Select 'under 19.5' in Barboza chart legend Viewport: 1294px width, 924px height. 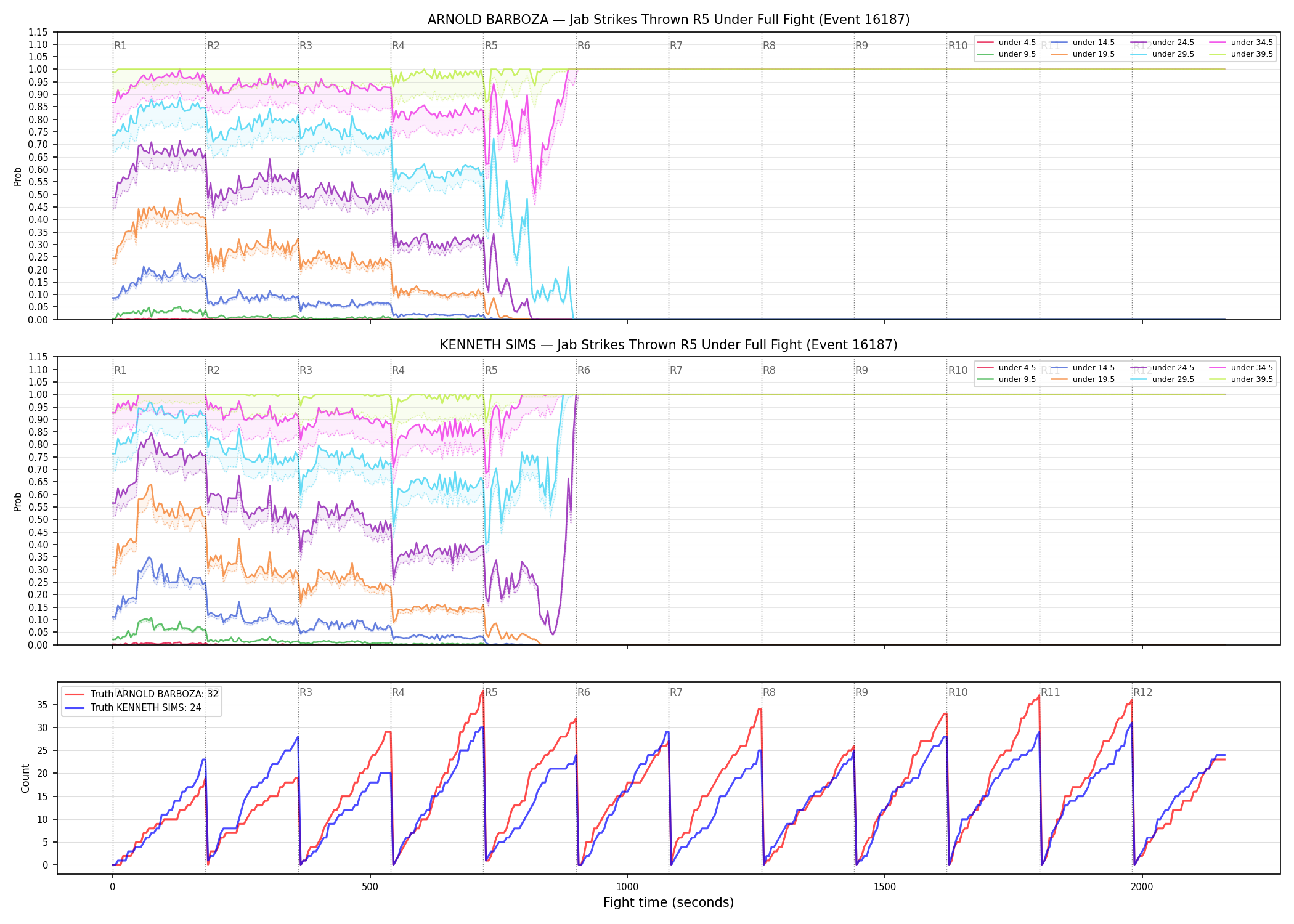1083,54
